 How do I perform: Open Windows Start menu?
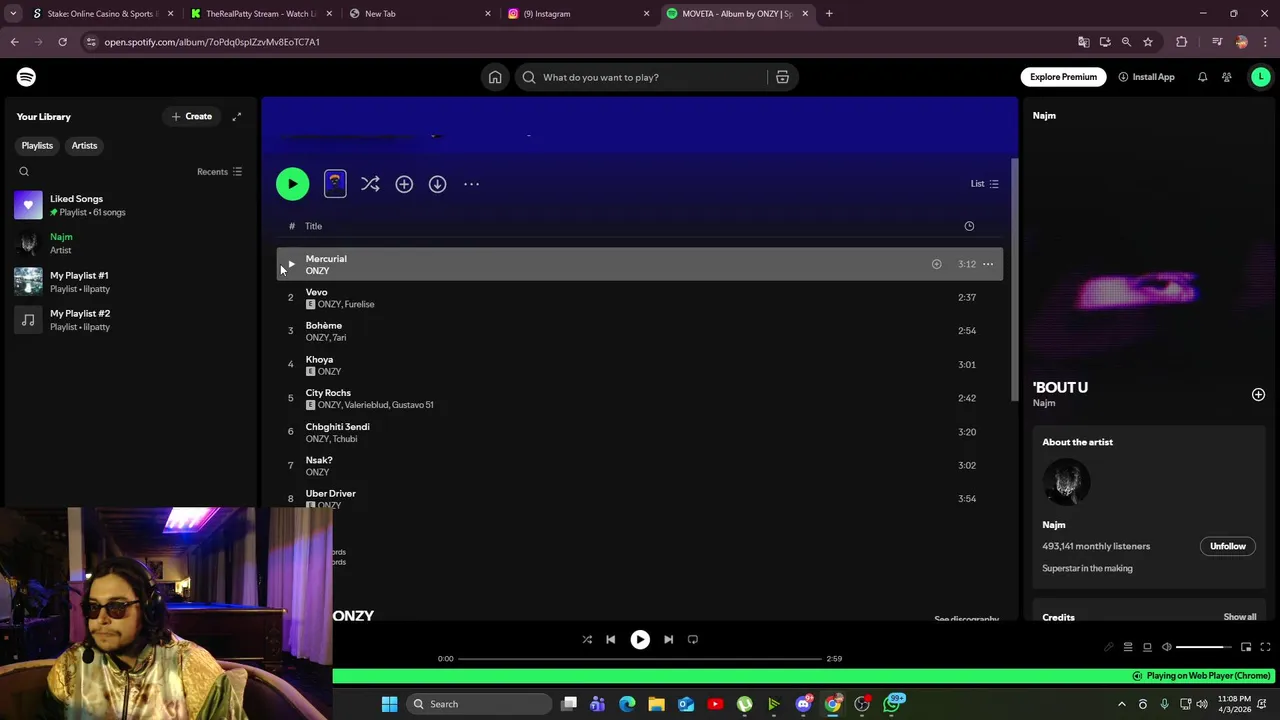(389, 704)
